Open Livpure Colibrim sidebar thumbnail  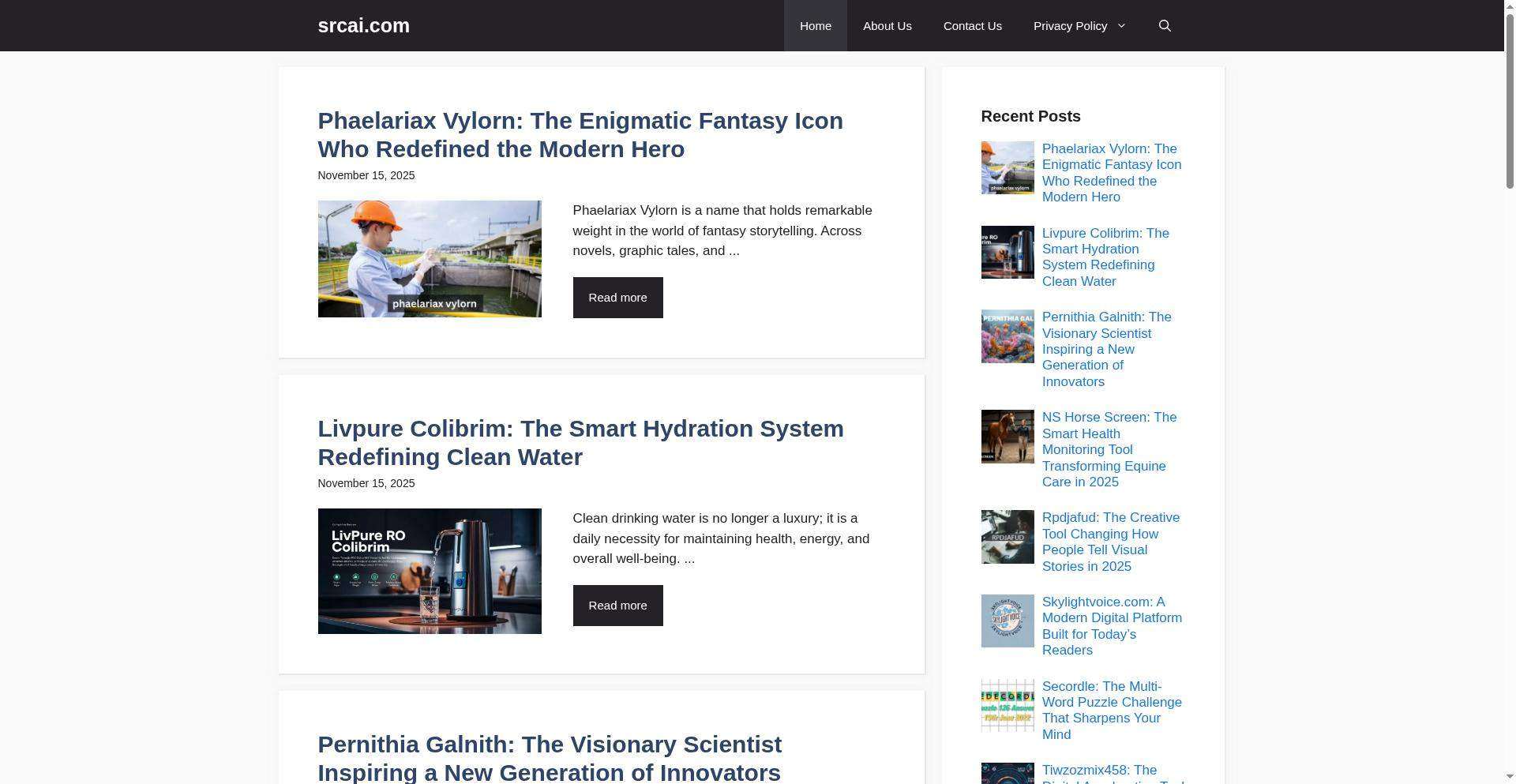[1008, 253]
